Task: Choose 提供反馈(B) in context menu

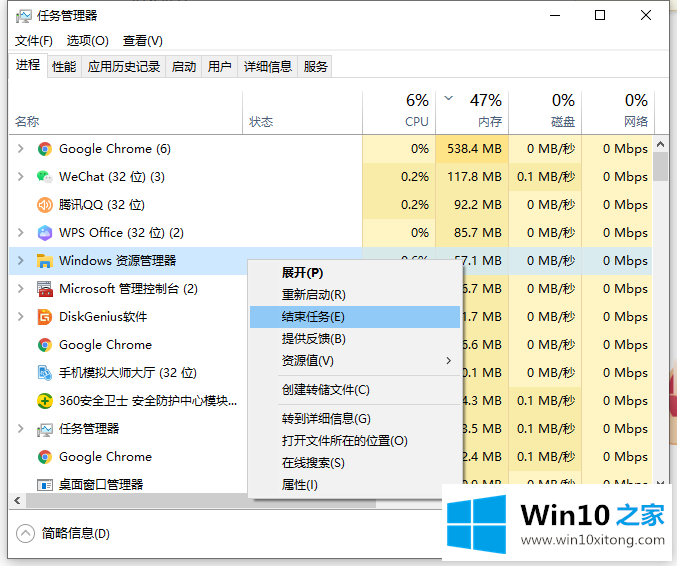Action: point(355,339)
